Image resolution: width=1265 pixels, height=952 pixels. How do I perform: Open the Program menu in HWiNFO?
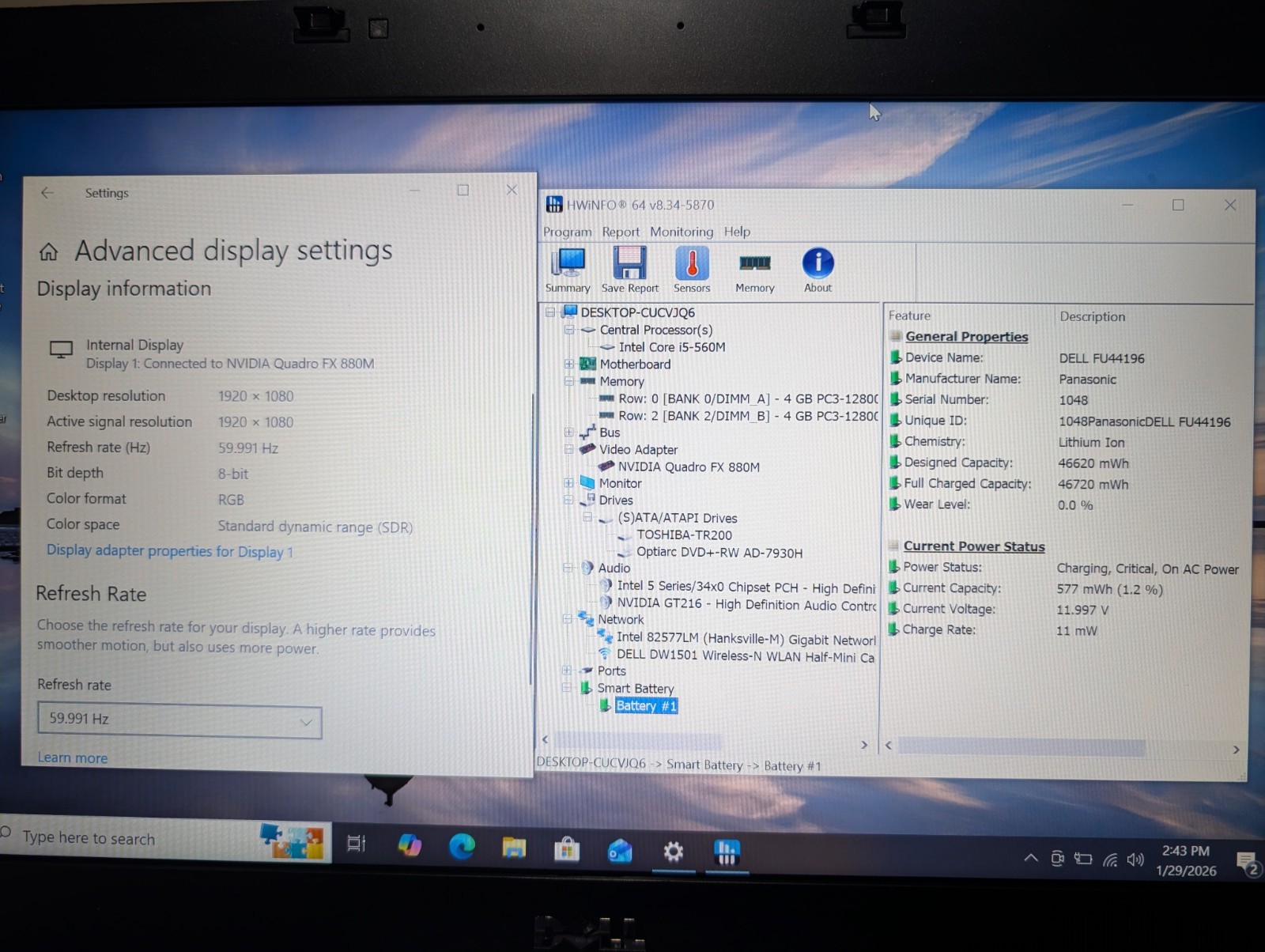[x=567, y=232]
